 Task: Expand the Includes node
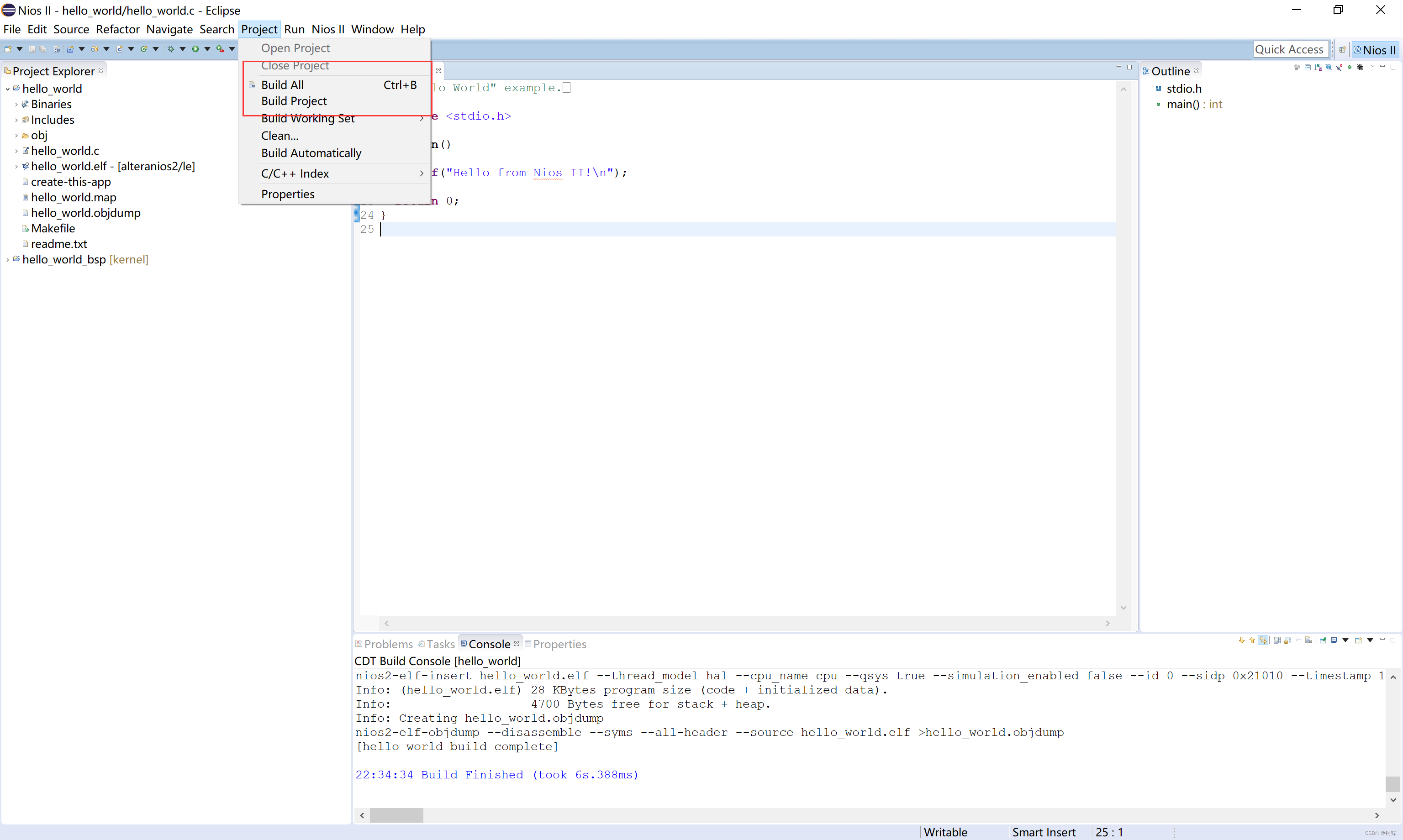pyautogui.click(x=16, y=120)
